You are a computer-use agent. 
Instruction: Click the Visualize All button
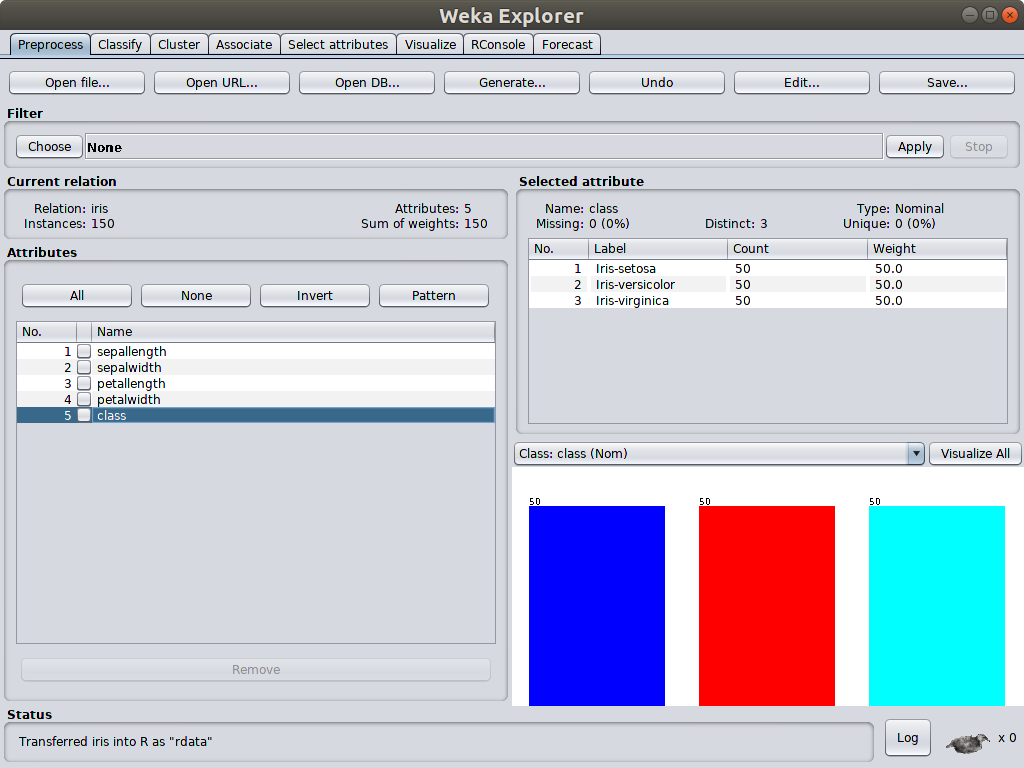[975, 453]
